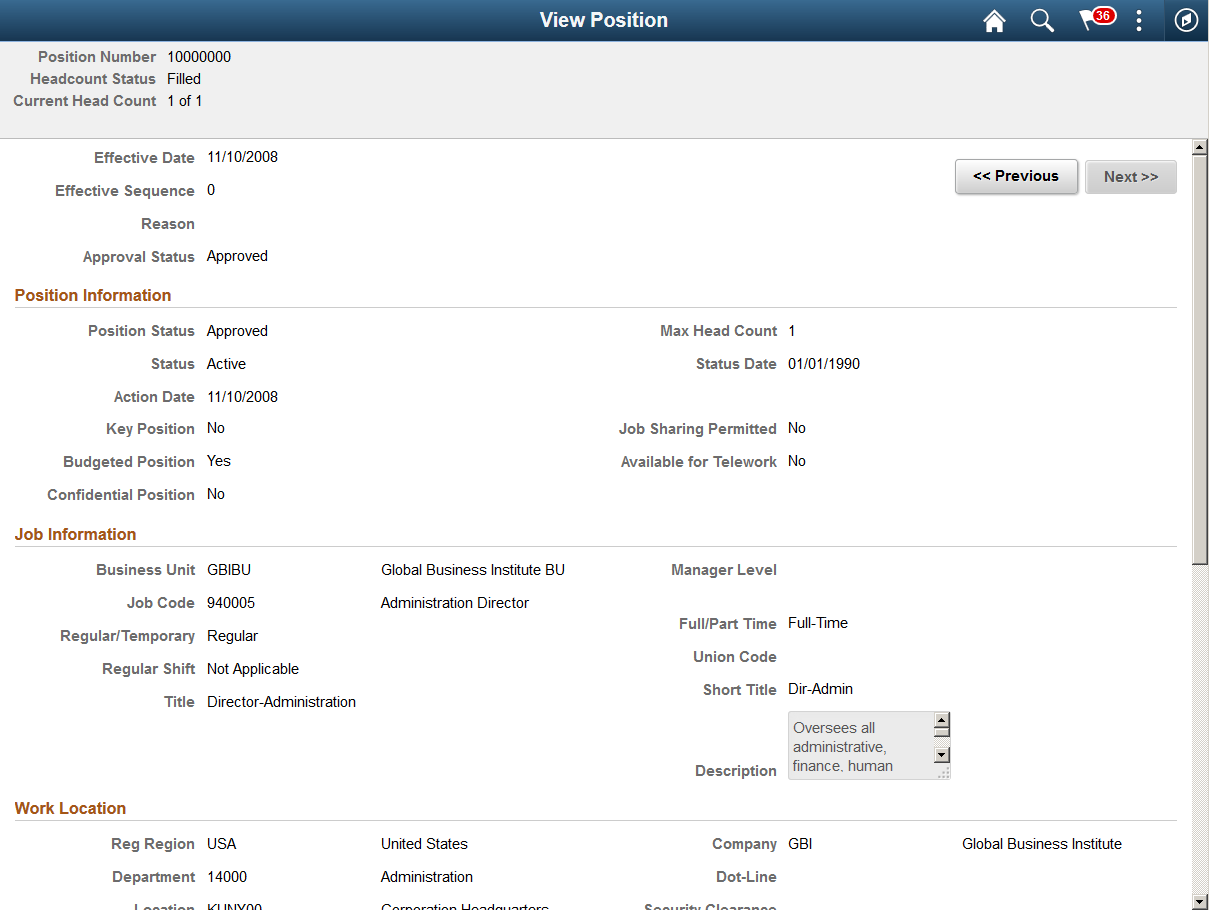Click the Business Unit code GBIBU

tap(229, 570)
